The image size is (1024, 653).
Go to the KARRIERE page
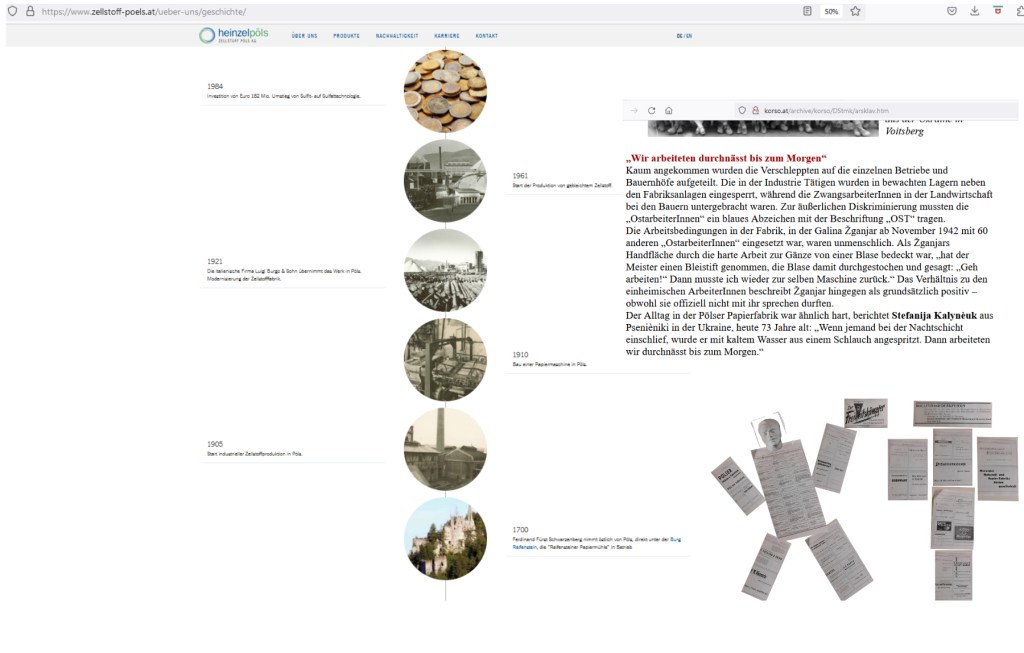click(446, 36)
